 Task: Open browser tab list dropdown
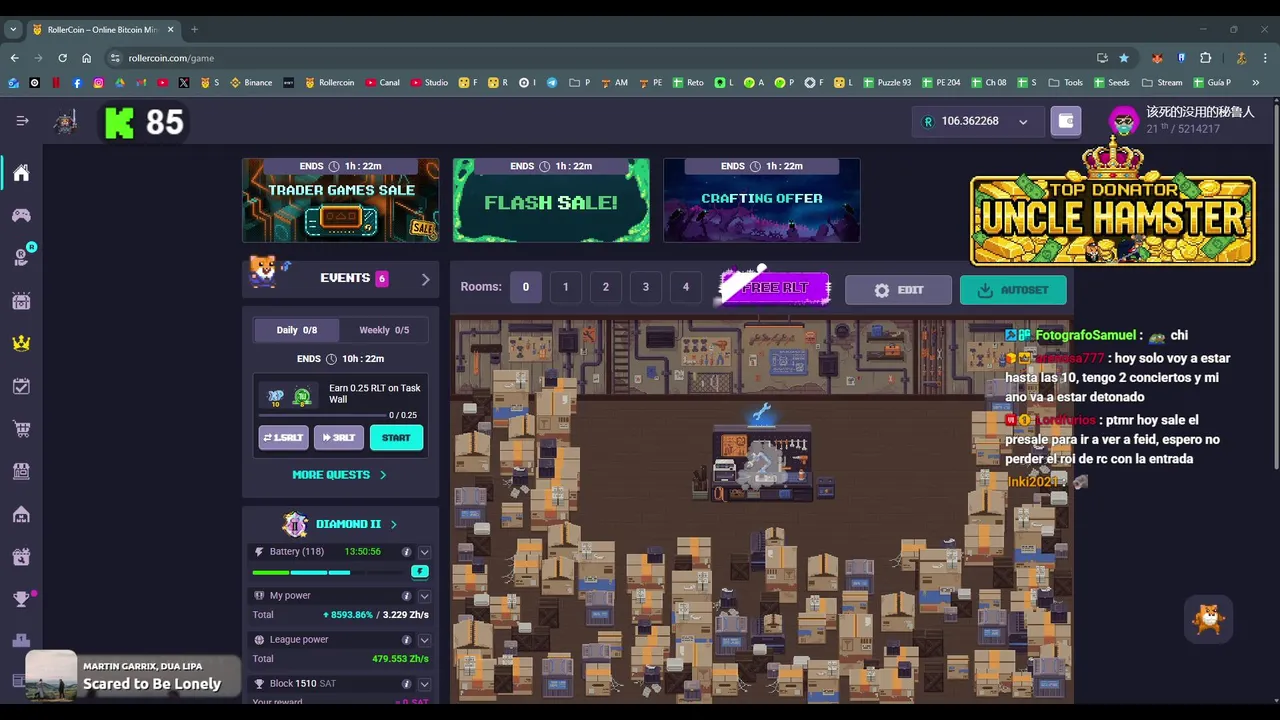point(13,29)
